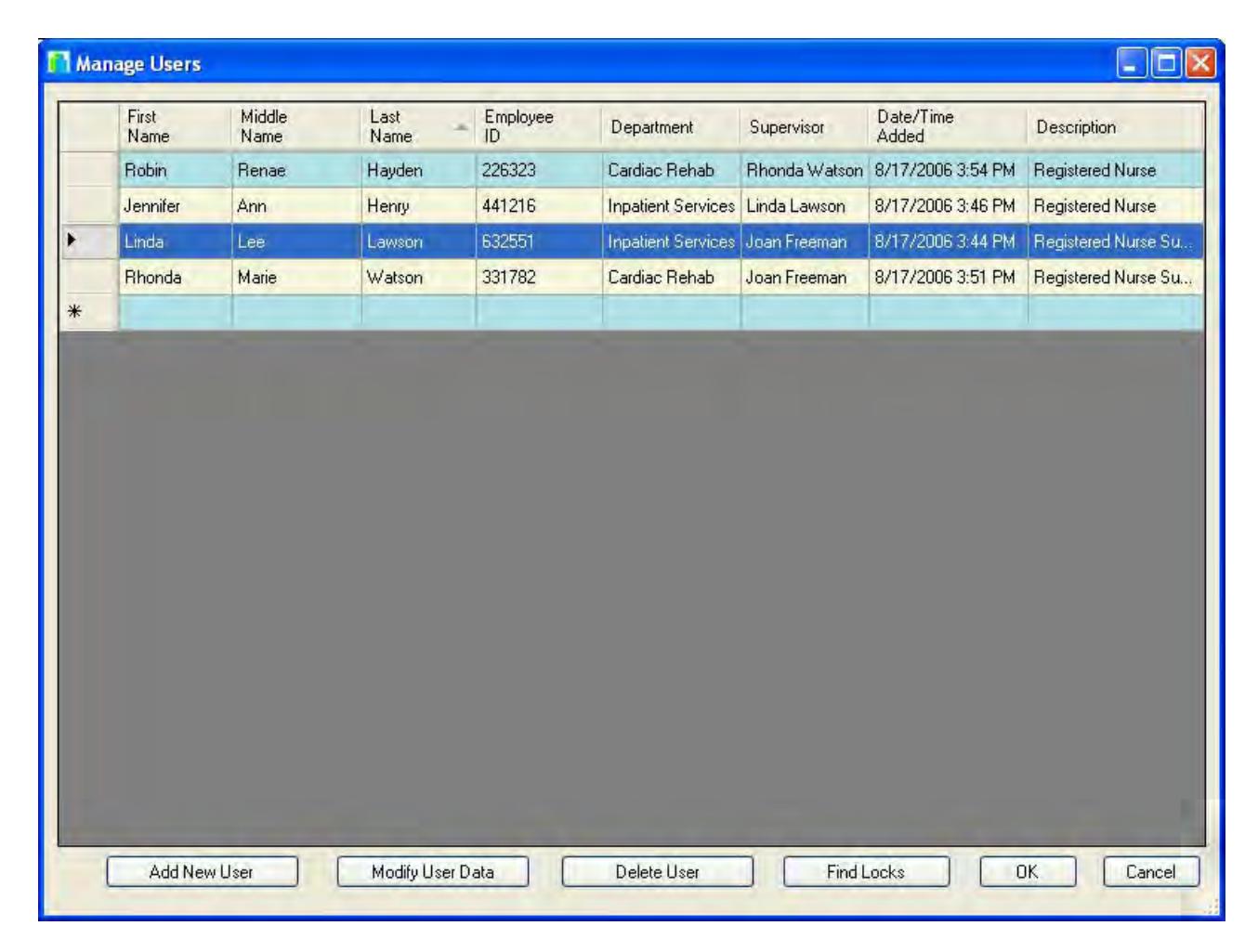
Task: Click the empty new-row Employee ID cell
Action: 539,312
